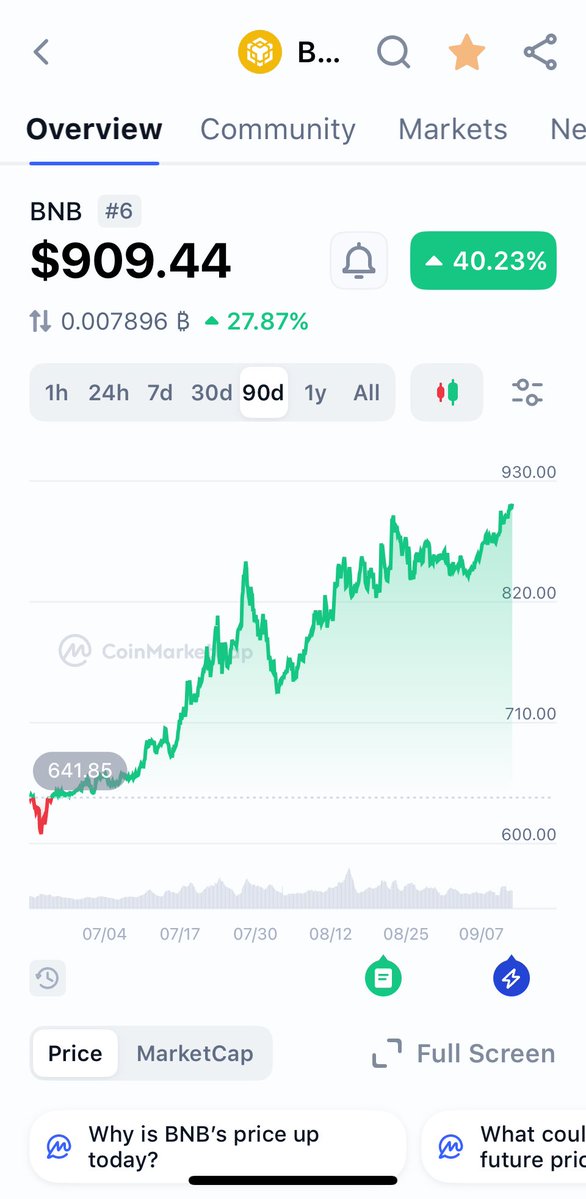
Task: Open search with magnifier icon
Action: pyautogui.click(x=394, y=52)
